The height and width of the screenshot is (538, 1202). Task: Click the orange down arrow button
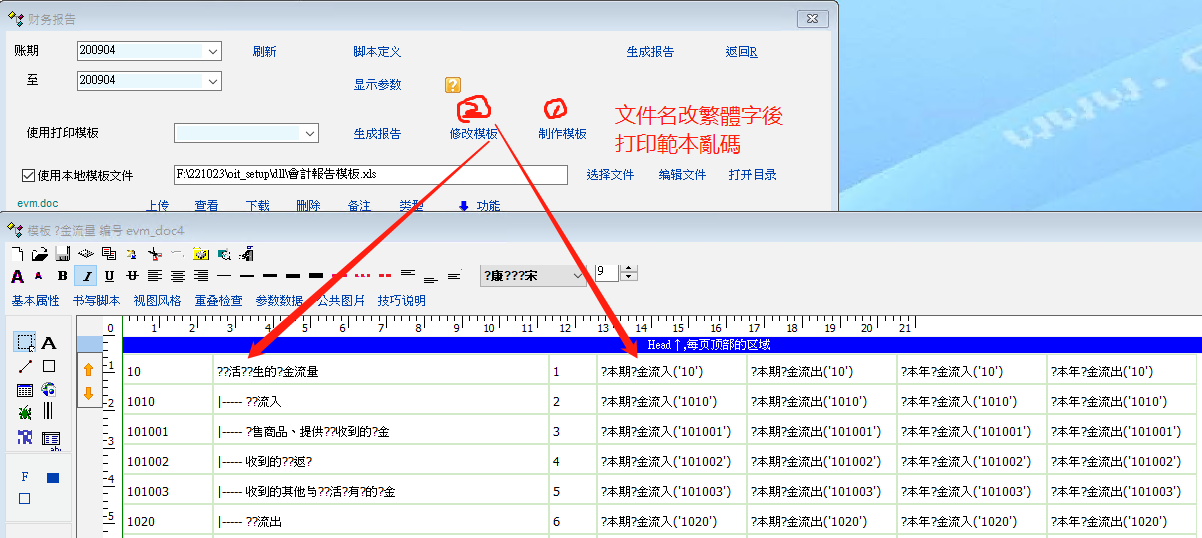pyautogui.click(x=88, y=393)
